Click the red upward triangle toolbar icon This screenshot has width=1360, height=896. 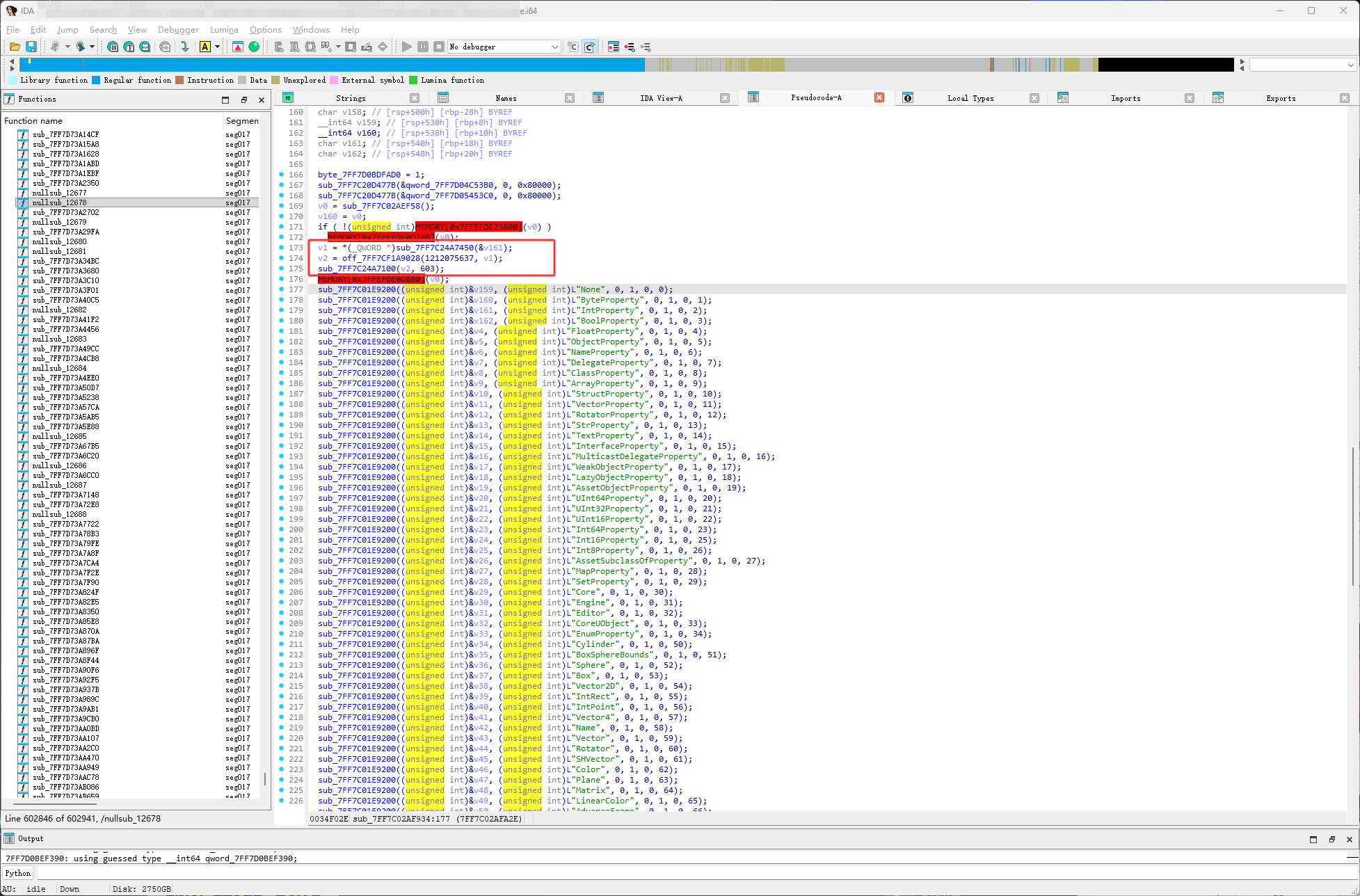[x=238, y=47]
